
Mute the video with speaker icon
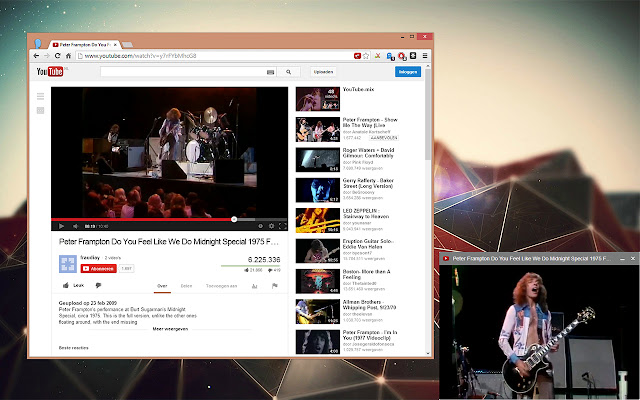point(75,226)
